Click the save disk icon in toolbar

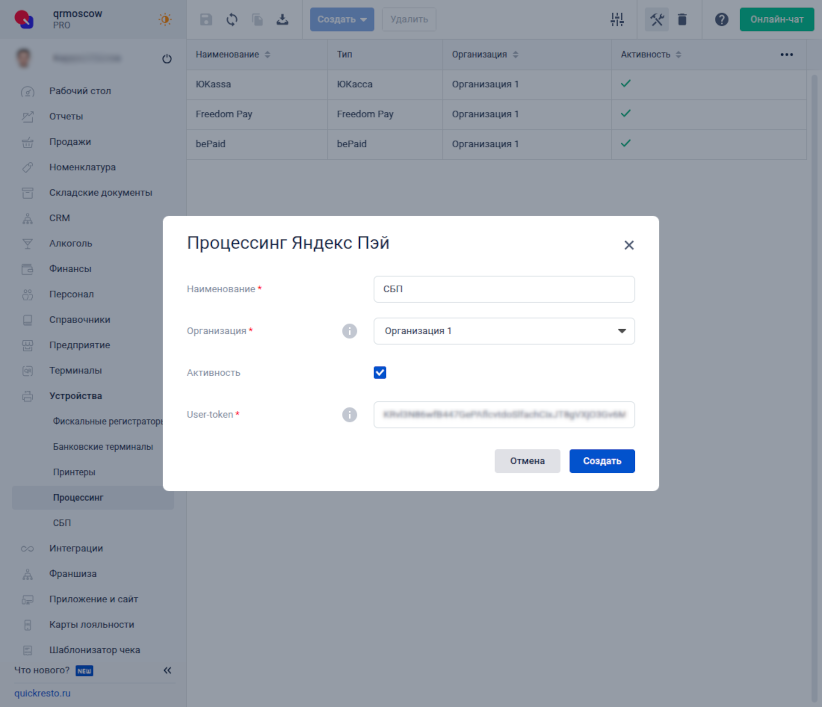pos(207,19)
